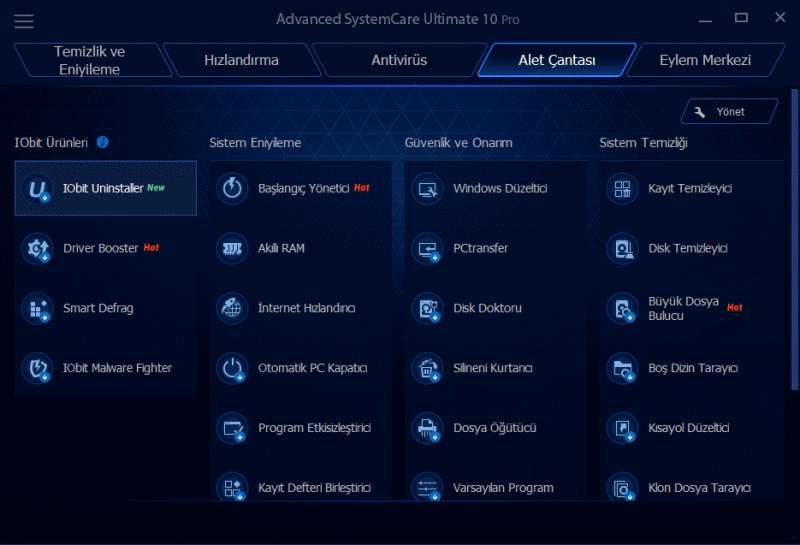Click the Varsayılan Program label

tap(503, 488)
